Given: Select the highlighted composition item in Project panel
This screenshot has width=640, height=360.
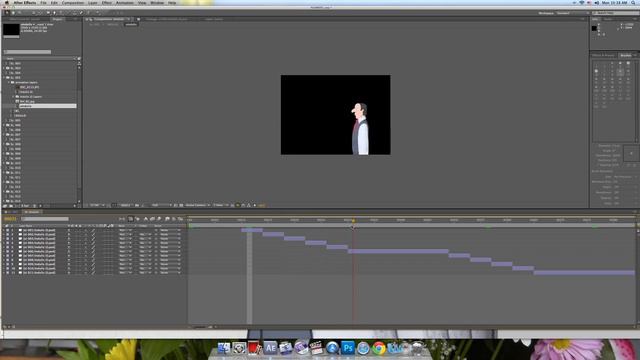Looking at the screenshot, I should click(47, 106).
